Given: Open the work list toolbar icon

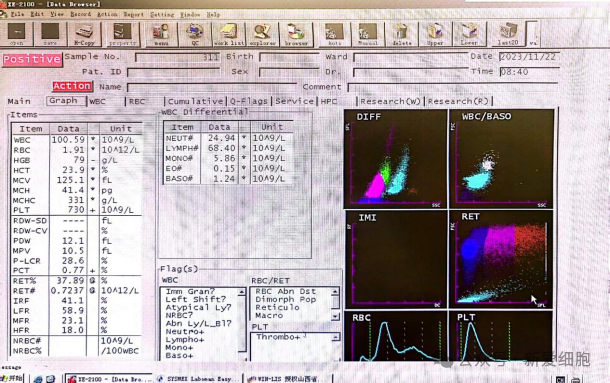Looking at the screenshot, I should [229, 34].
